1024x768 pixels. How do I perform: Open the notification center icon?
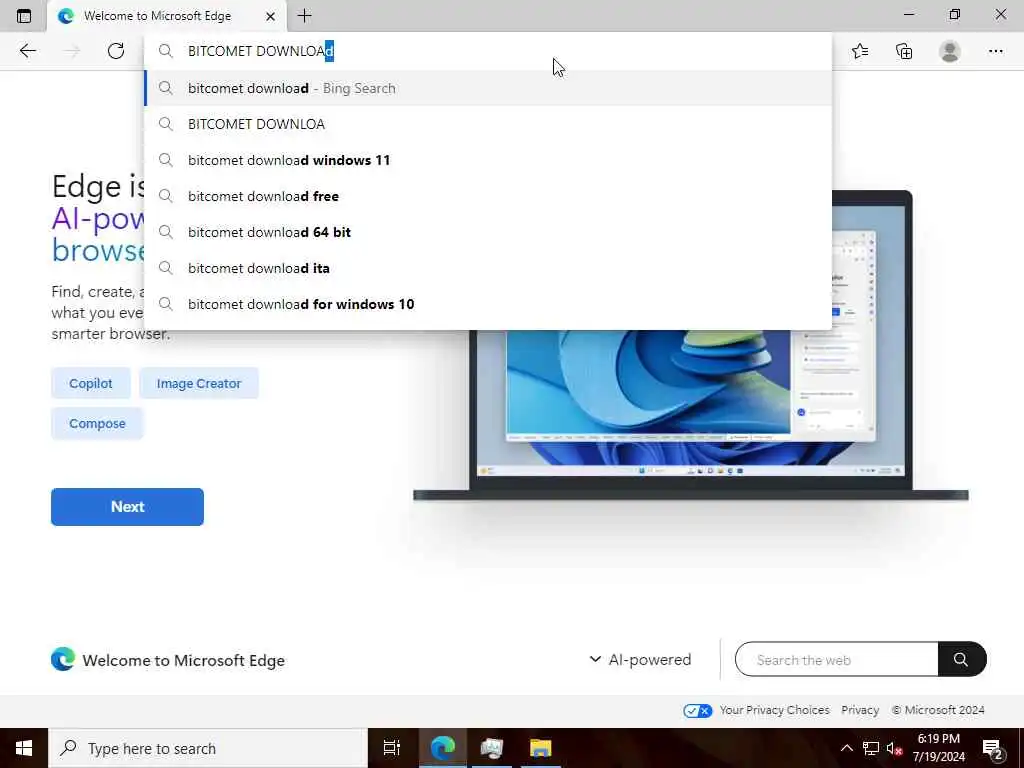click(993, 749)
